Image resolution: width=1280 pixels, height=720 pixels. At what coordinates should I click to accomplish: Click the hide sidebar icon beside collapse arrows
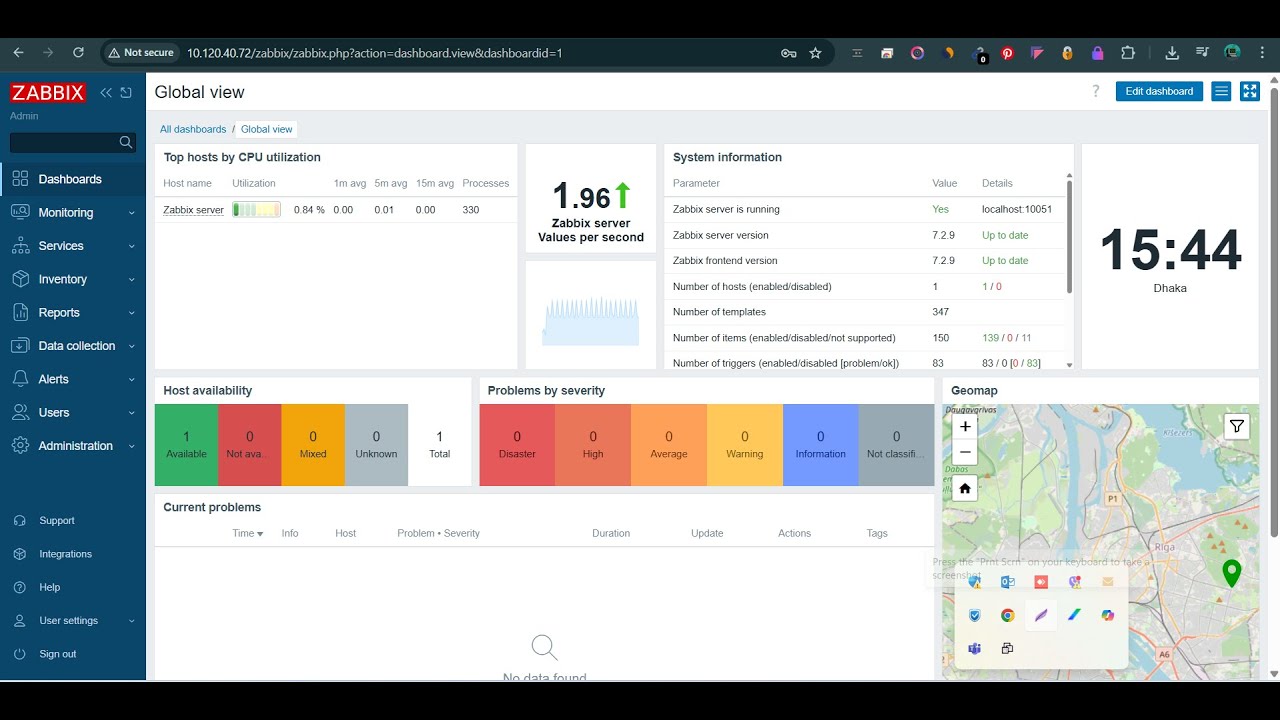pyautogui.click(x=126, y=93)
